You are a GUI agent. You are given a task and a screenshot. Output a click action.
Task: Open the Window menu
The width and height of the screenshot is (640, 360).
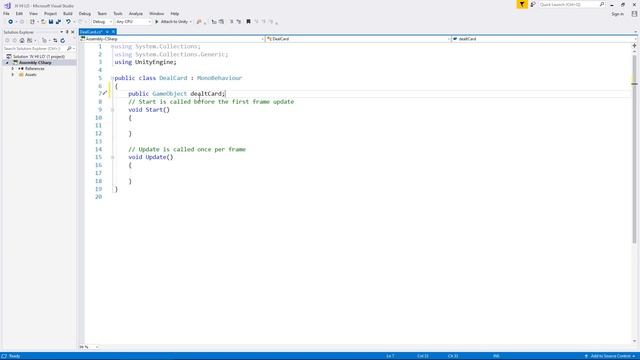(156, 14)
